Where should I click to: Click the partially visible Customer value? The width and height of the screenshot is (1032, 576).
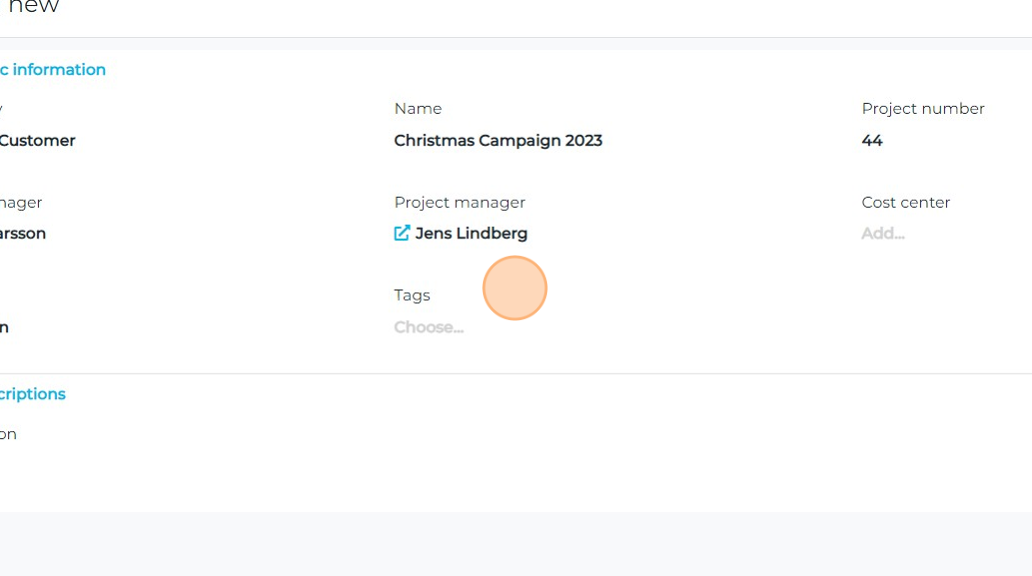(x=37, y=141)
